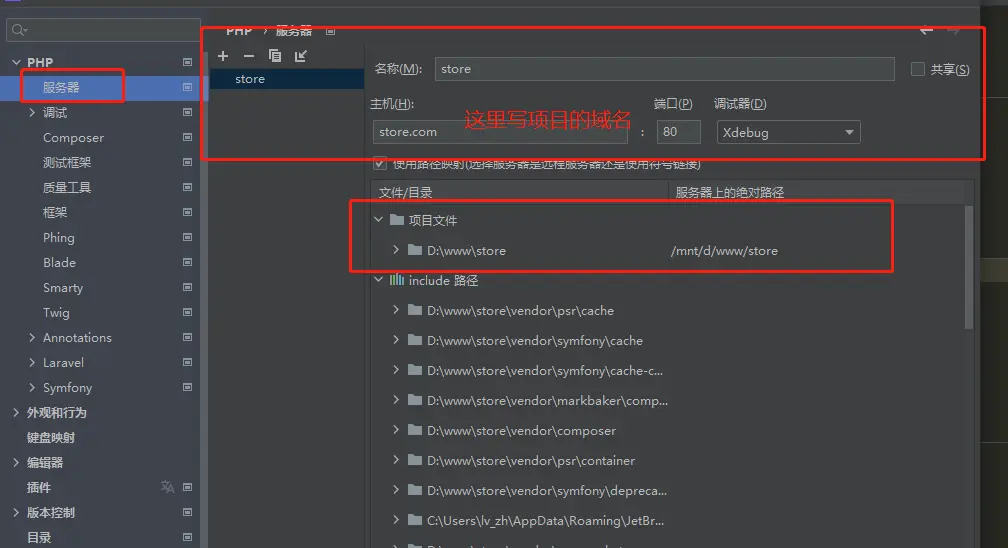1008x548 pixels.
Task: Click project-level icon beside 调试 row
Action: pyautogui.click(x=187, y=112)
